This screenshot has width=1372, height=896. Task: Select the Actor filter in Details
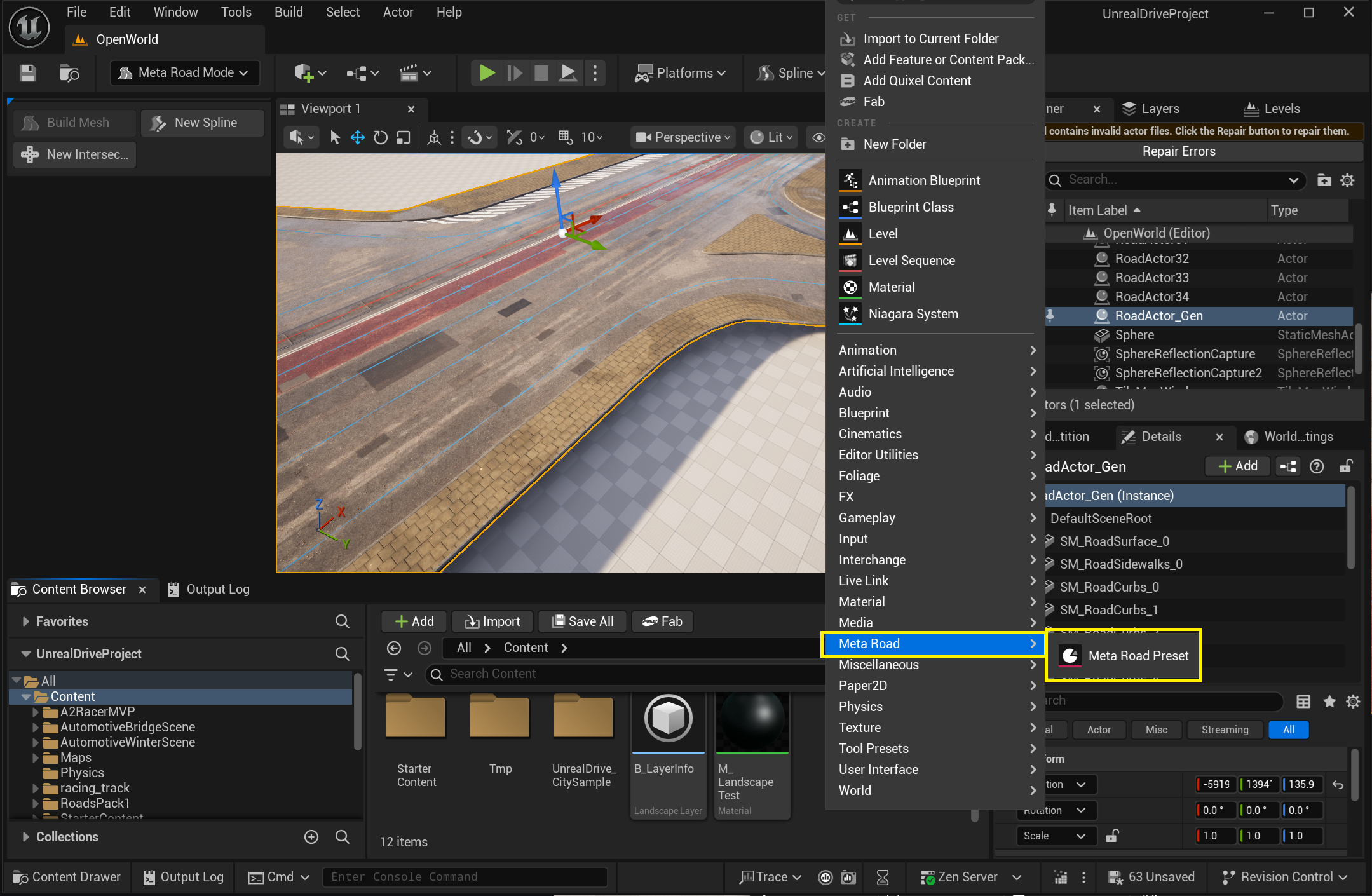[x=1099, y=730]
